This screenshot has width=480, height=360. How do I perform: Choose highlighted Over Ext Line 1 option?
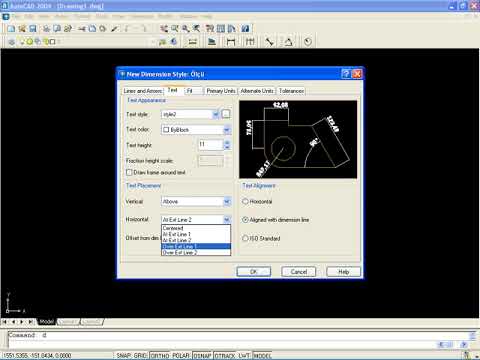(x=196, y=246)
